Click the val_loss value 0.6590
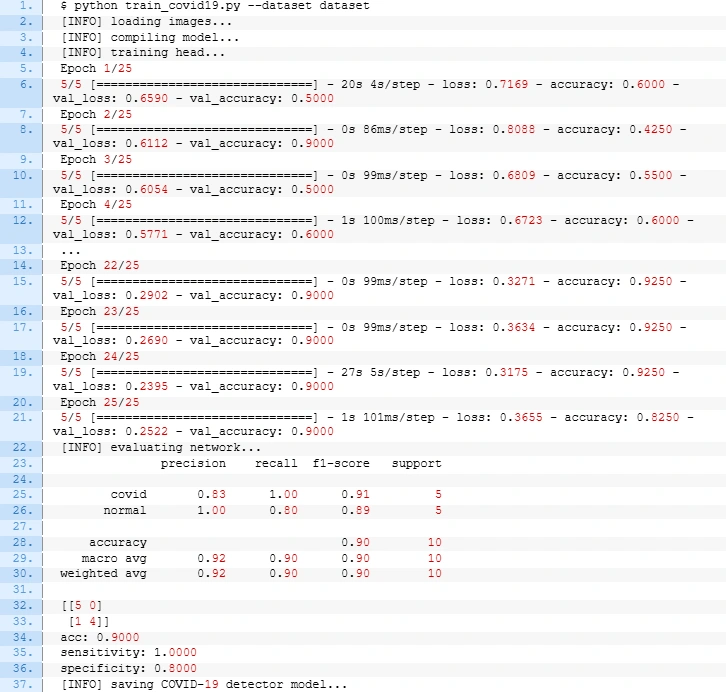The height and width of the screenshot is (692, 726). coord(146,99)
